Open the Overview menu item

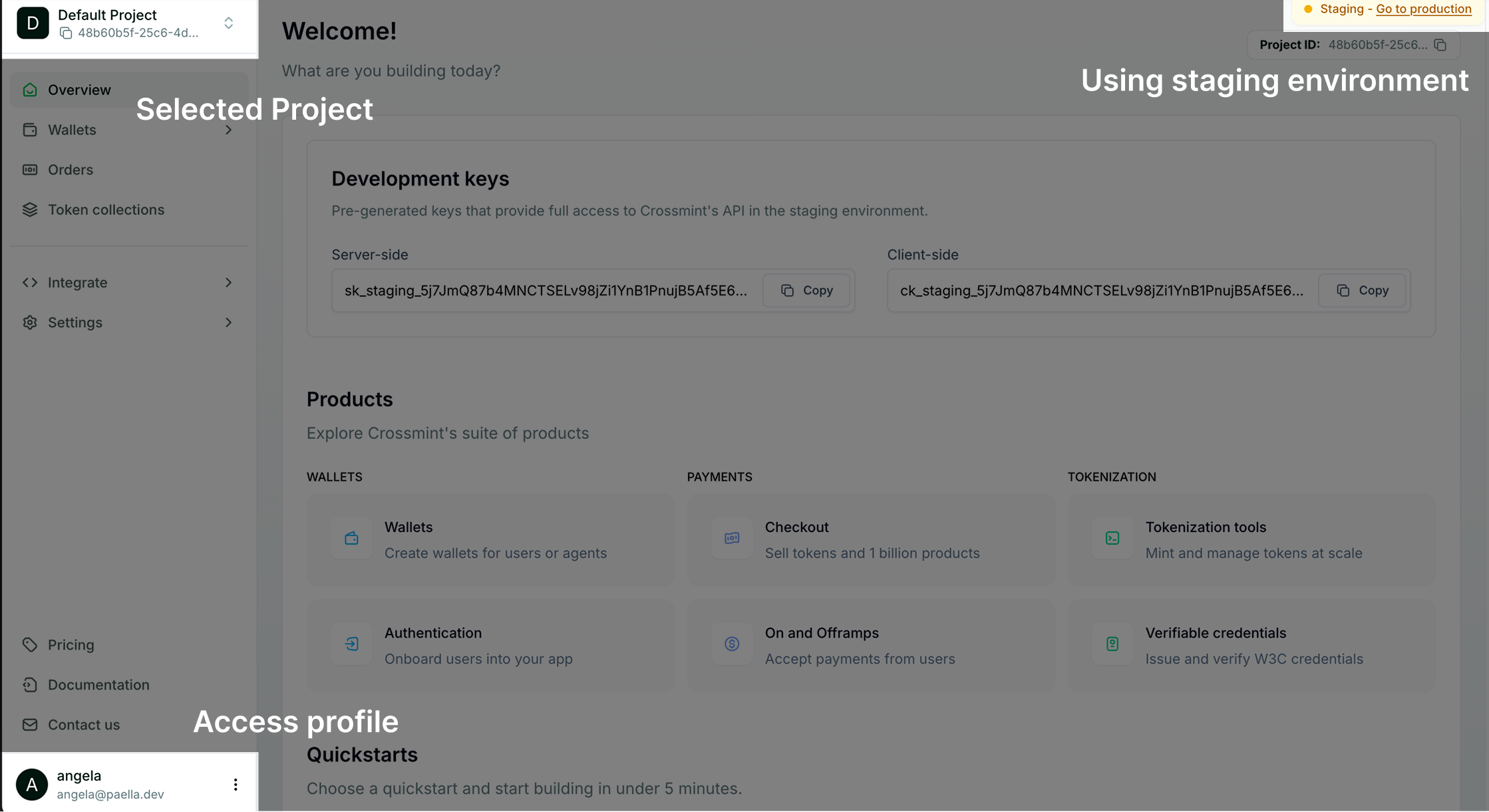130,90
